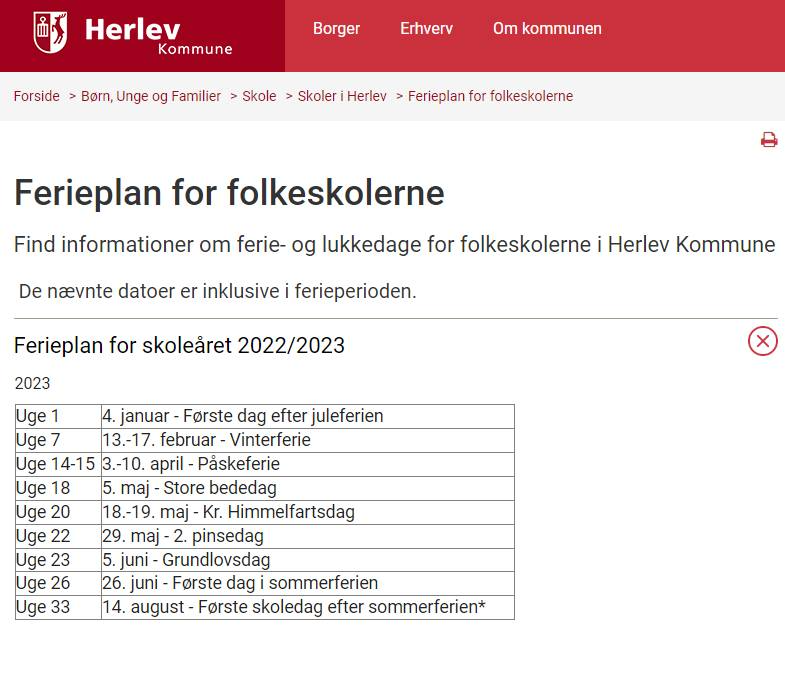Click the 'Find informationer om ferie- og lukkedage' intro text
785x698 pixels.
coord(395,245)
